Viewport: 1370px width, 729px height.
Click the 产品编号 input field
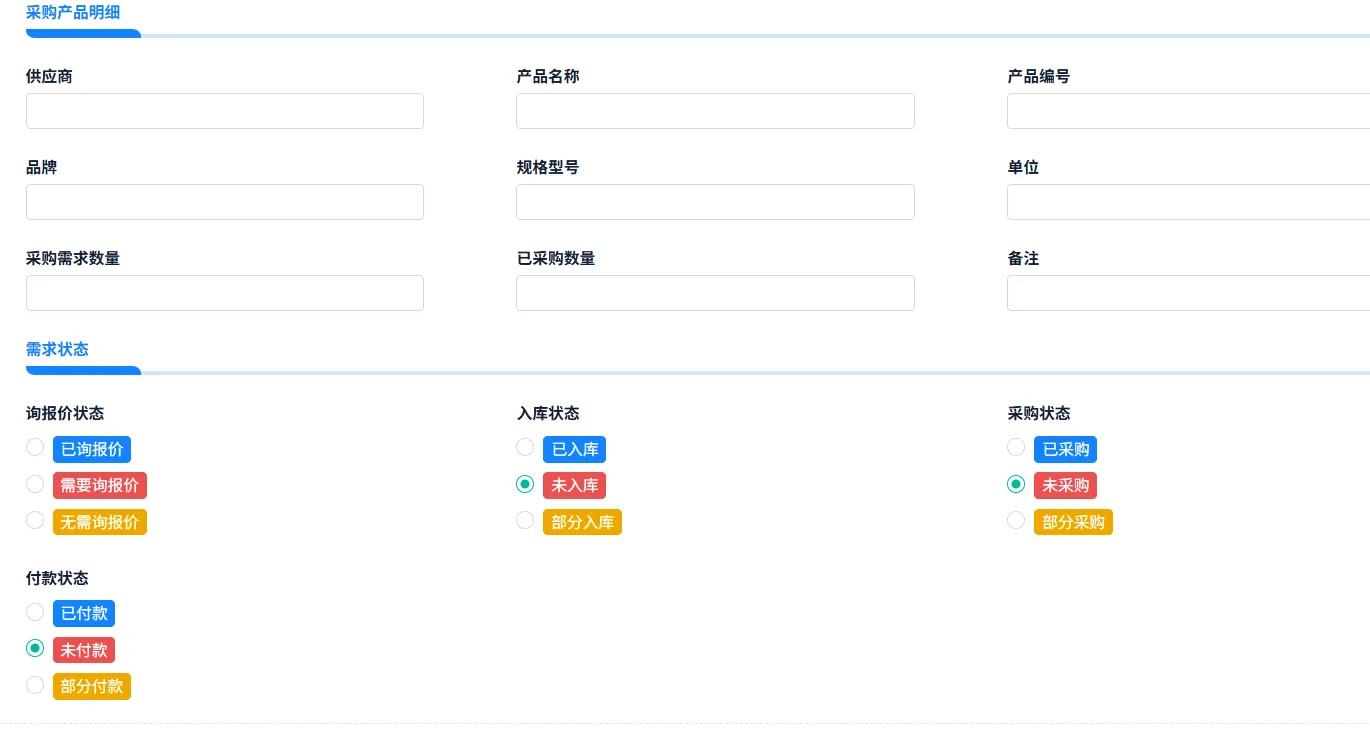[1188, 111]
